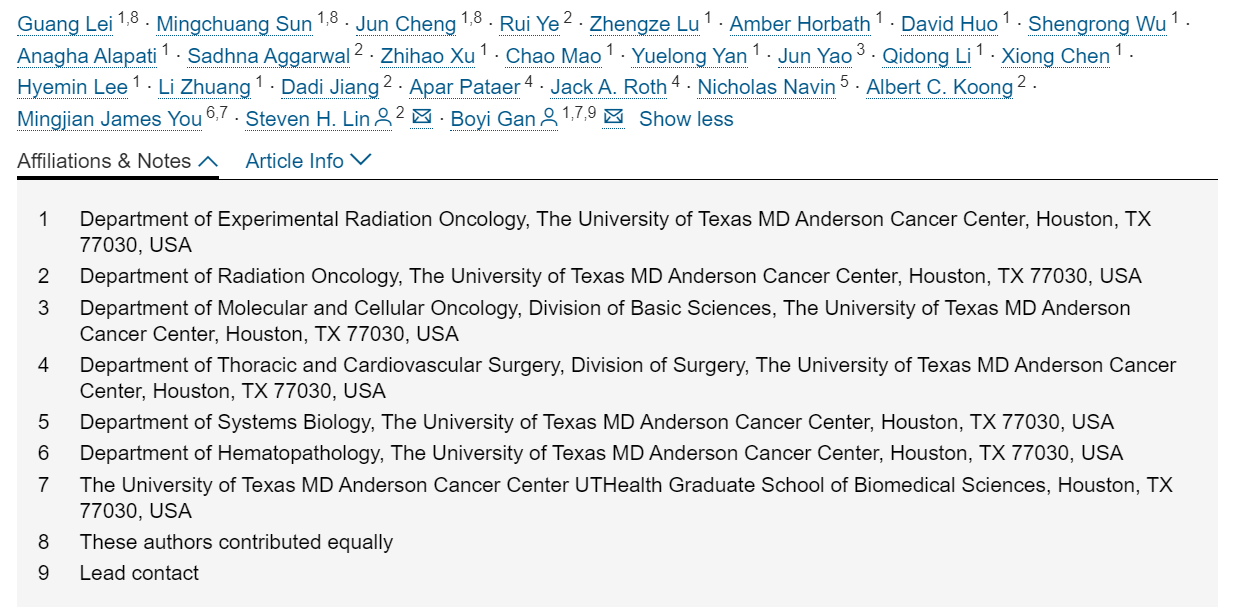This screenshot has width=1238, height=613.
Task: Click Show less to collapse the author list
Action: pyautogui.click(x=686, y=119)
